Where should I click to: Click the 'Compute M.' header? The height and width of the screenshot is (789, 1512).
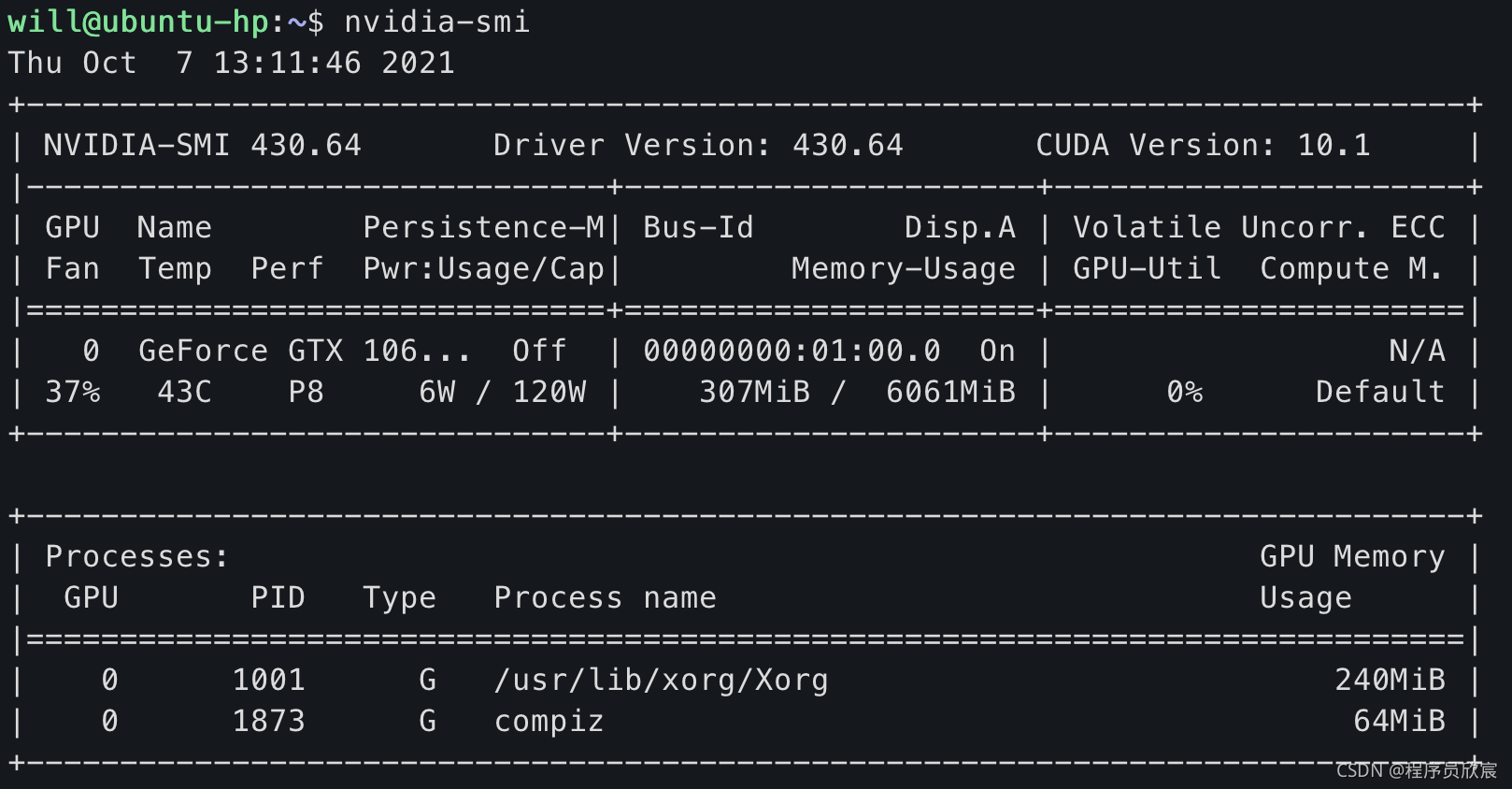1351,268
